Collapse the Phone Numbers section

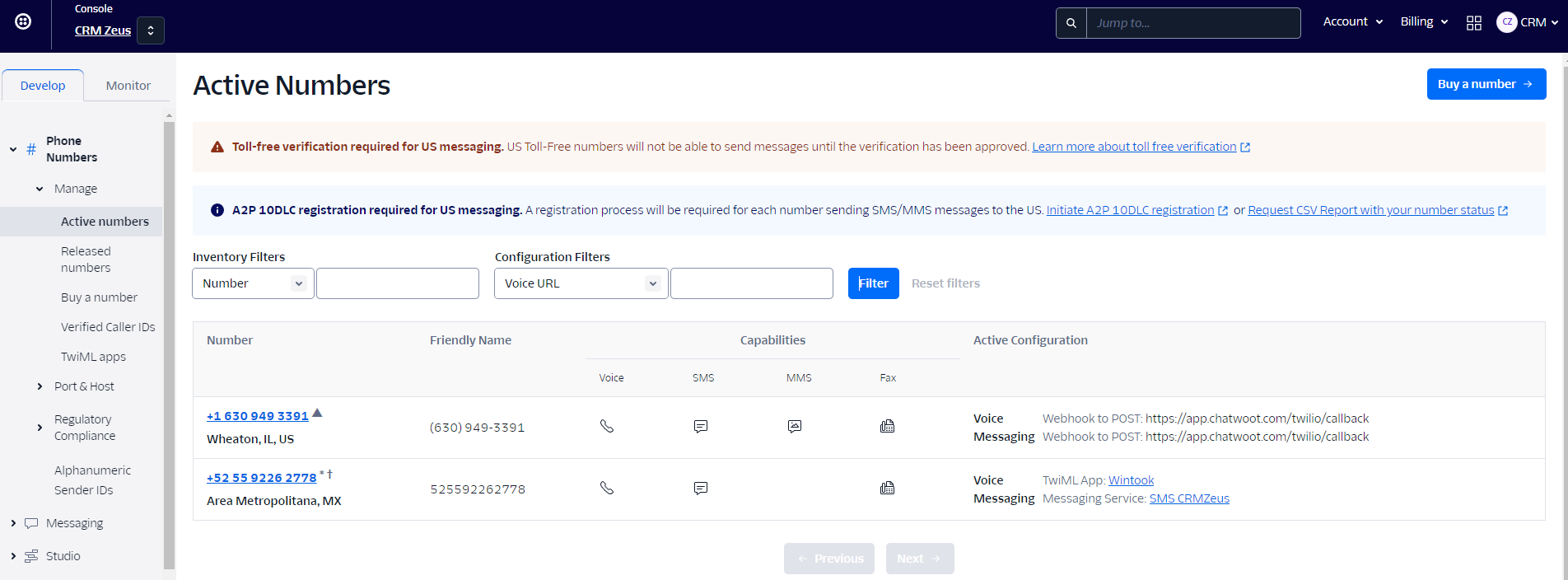[x=13, y=149]
